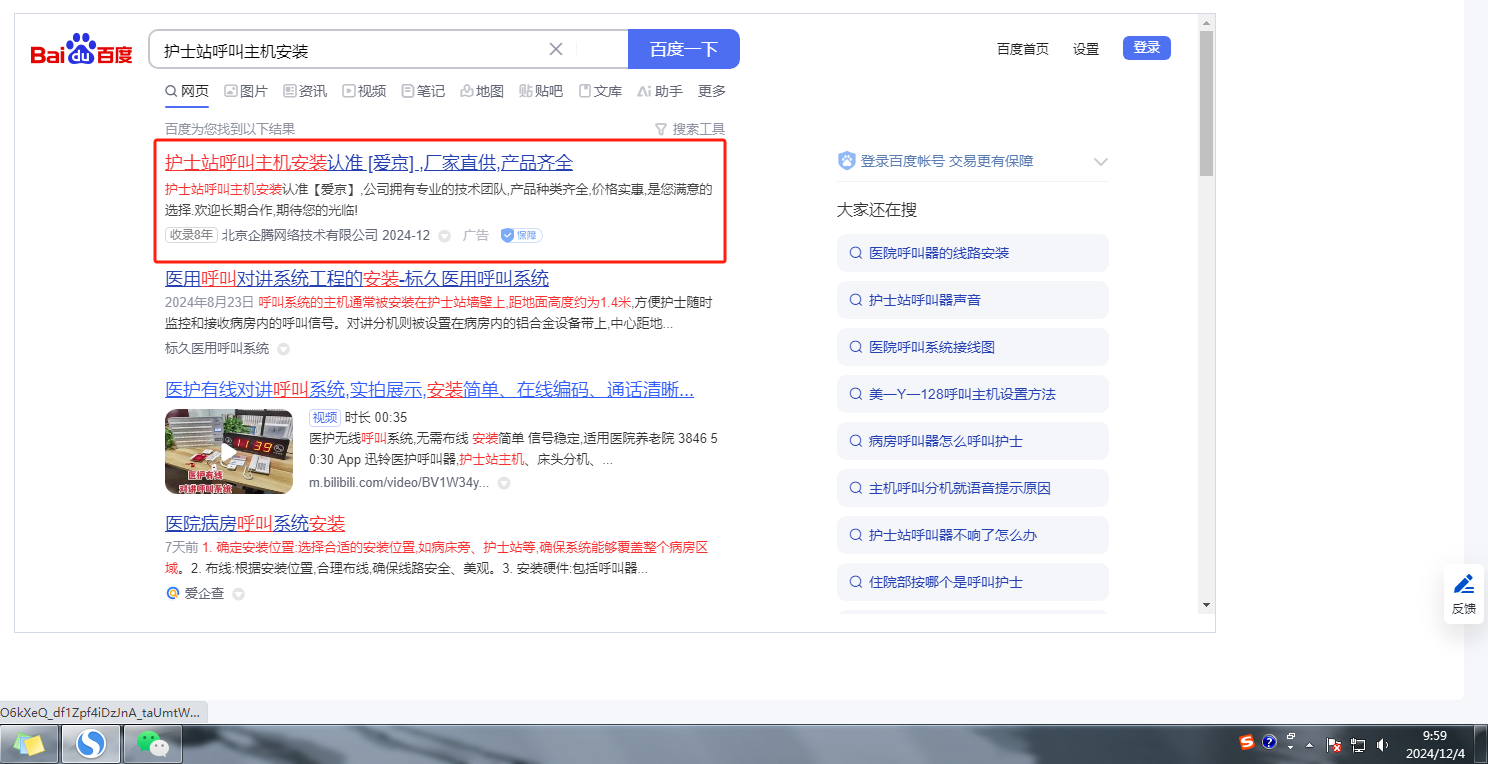
Task: Open suggested search 医院呼叫系统接线图
Action: click(931, 347)
